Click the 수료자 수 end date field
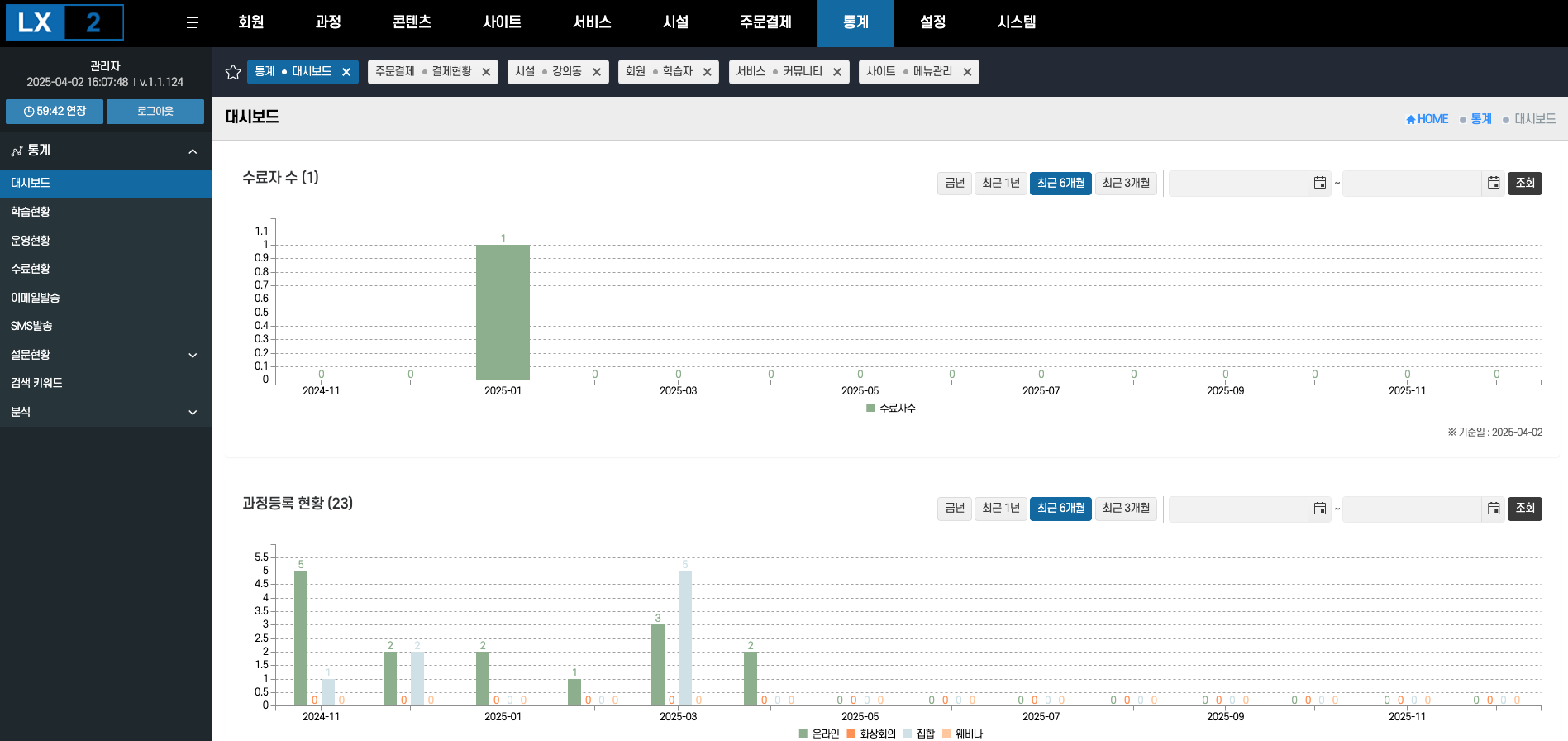 click(1412, 183)
